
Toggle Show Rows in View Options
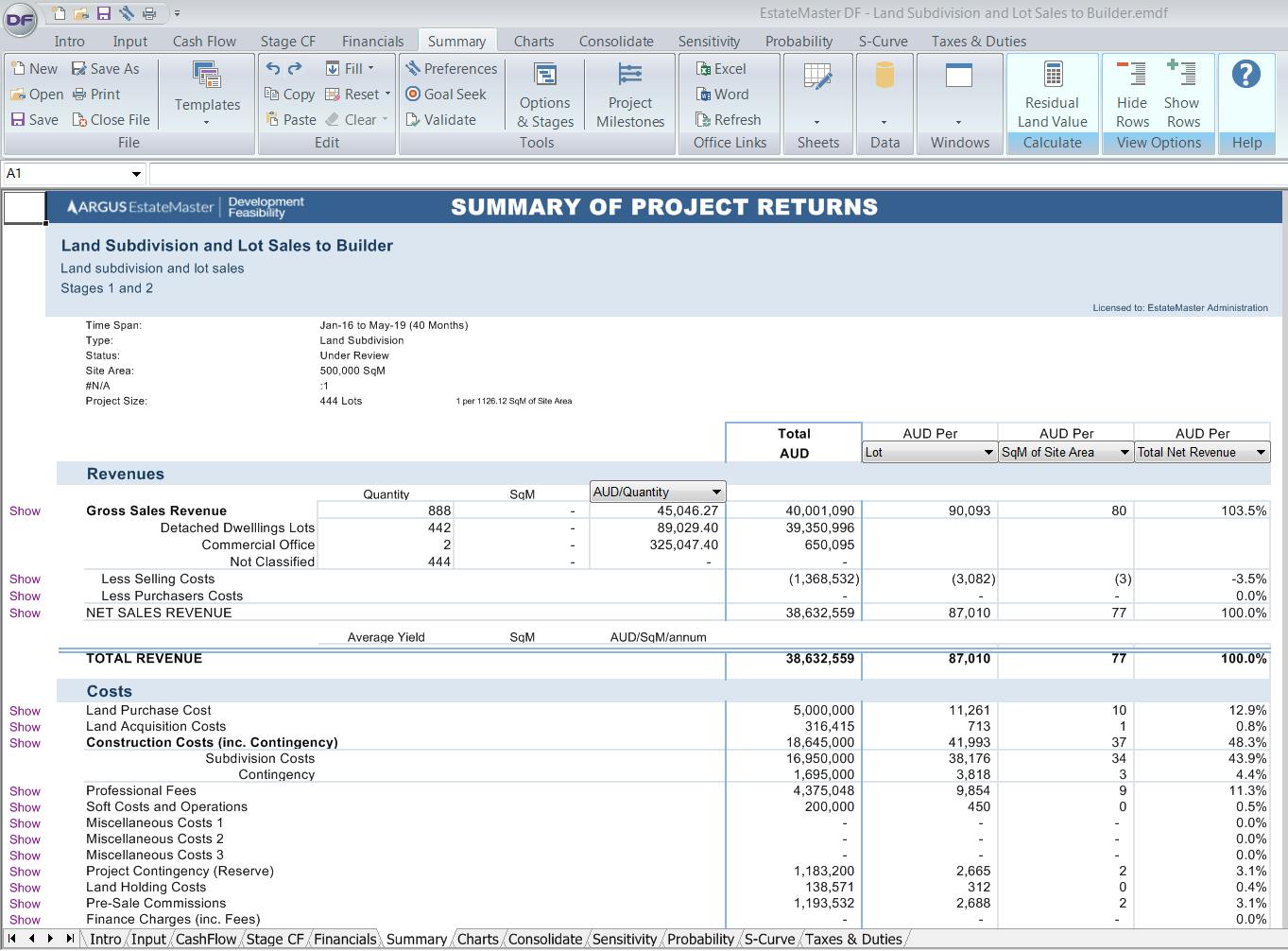coord(1182,92)
